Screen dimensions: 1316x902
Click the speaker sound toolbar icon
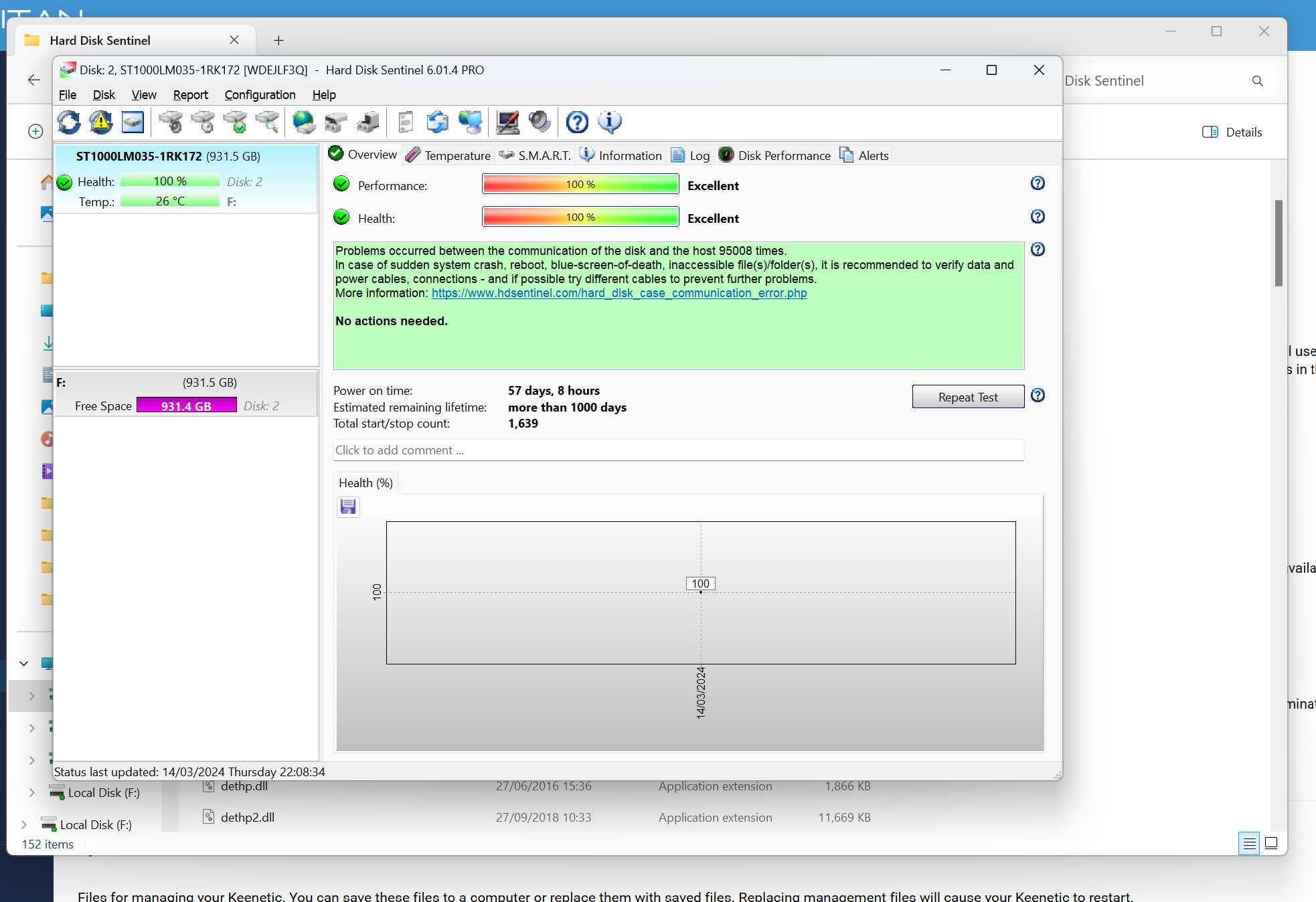click(x=540, y=122)
